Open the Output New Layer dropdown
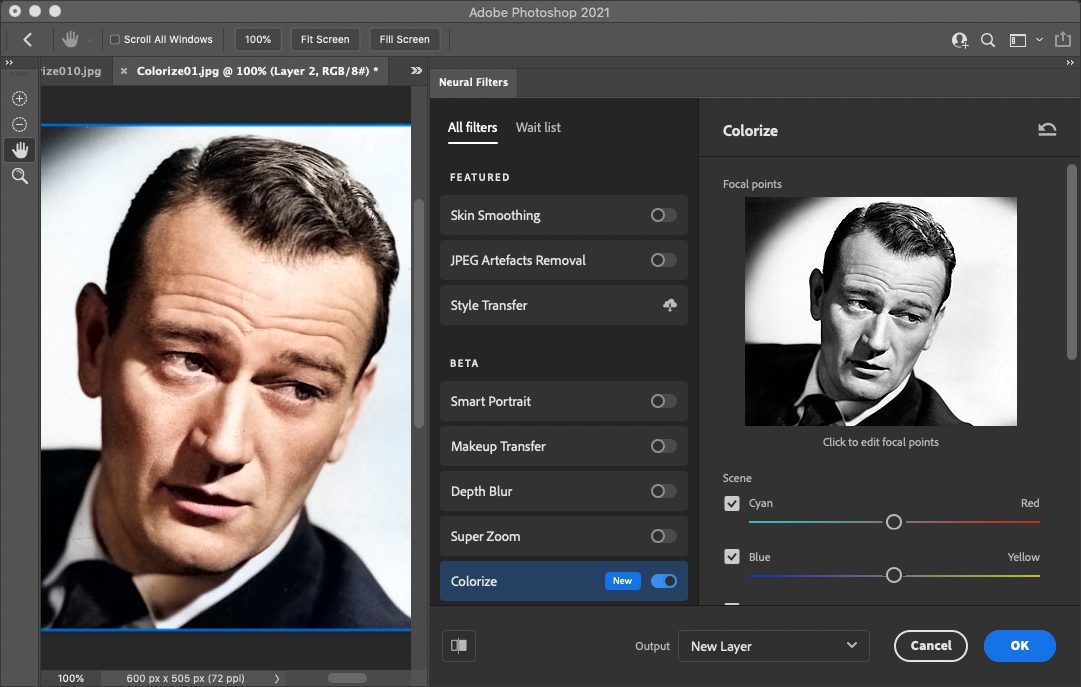 click(773, 646)
